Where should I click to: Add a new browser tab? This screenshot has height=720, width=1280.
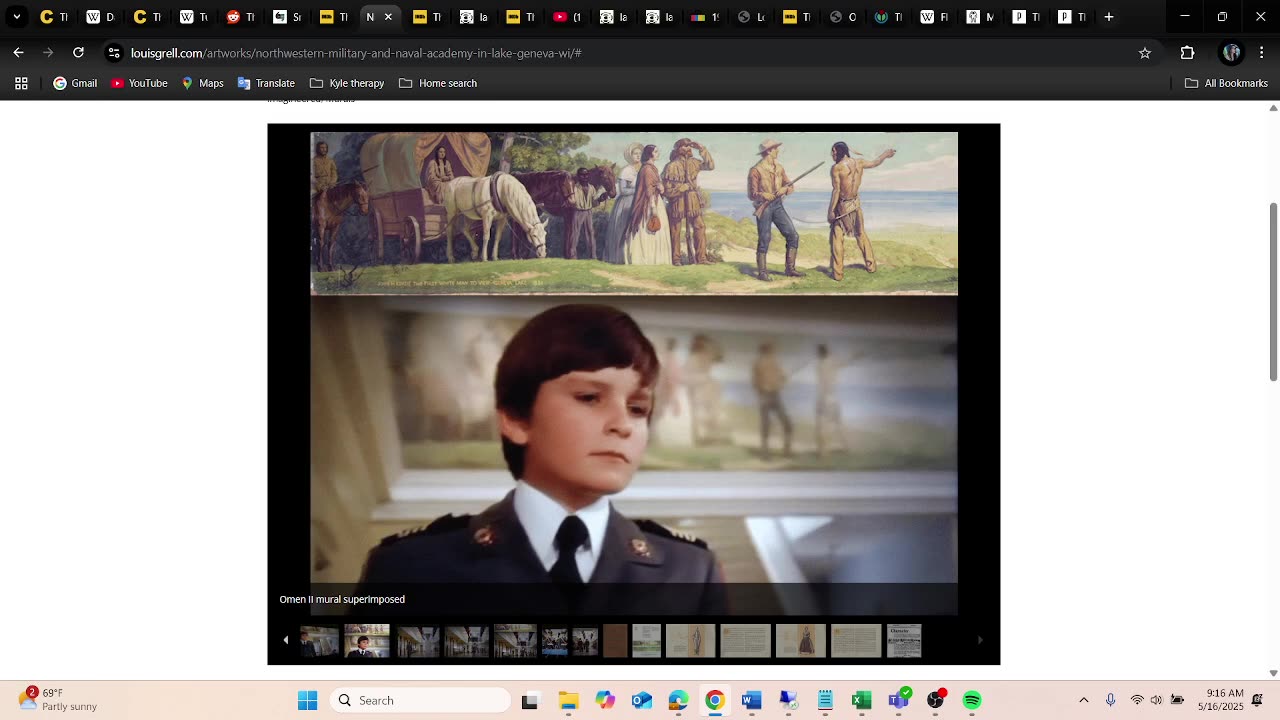click(1108, 16)
